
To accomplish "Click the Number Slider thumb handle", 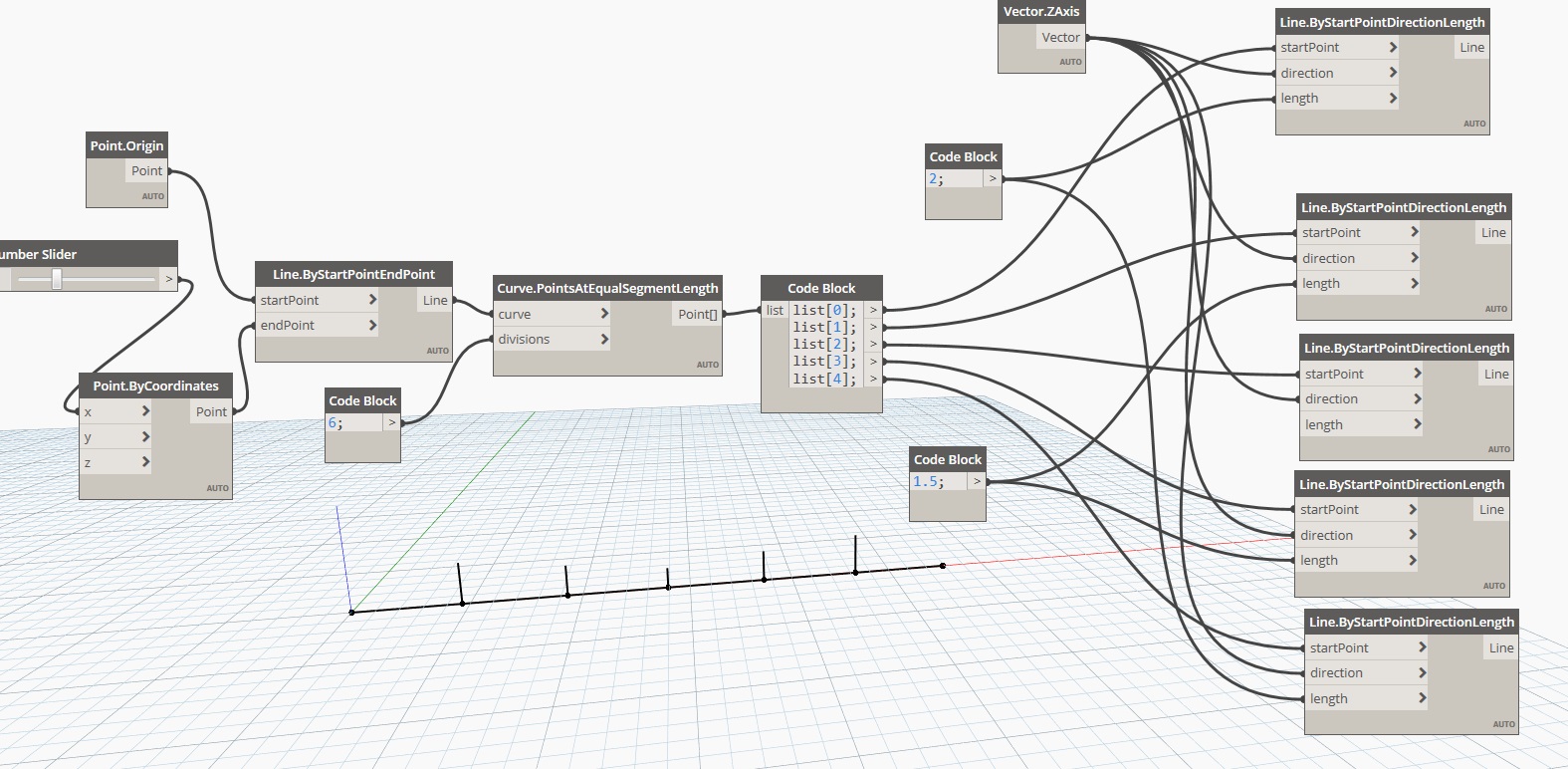I will [x=57, y=280].
